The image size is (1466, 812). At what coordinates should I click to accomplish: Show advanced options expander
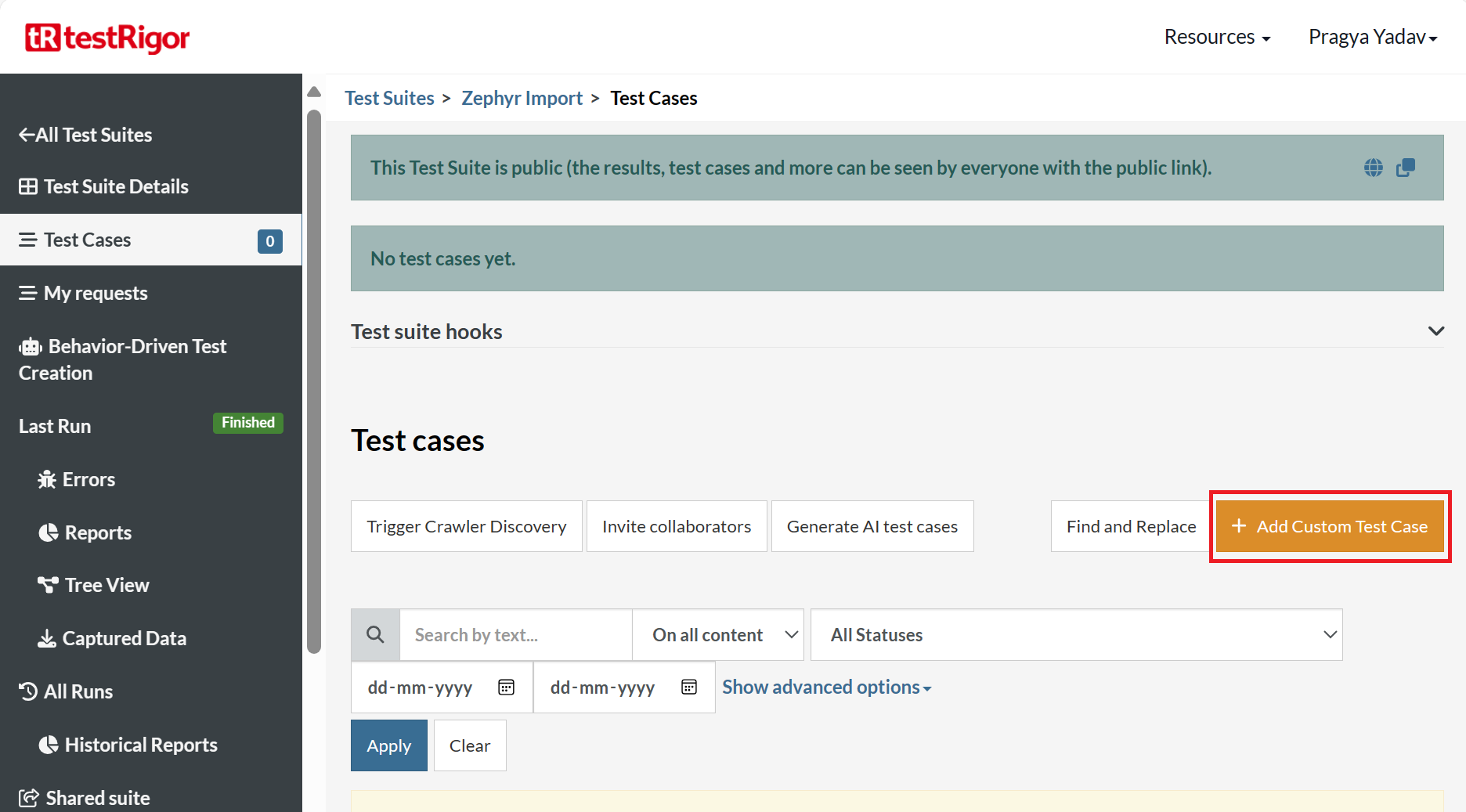[x=826, y=687]
